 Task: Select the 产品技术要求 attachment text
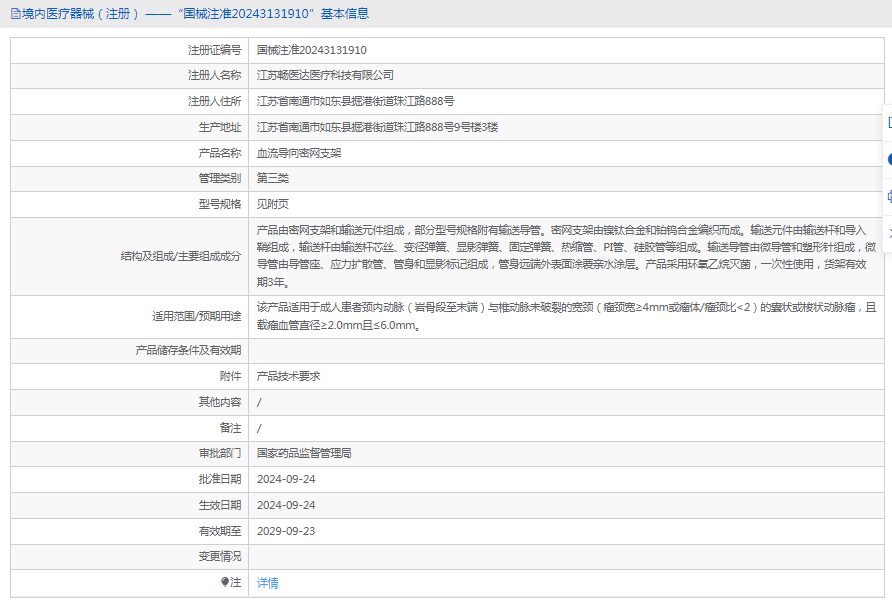click(288, 376)
